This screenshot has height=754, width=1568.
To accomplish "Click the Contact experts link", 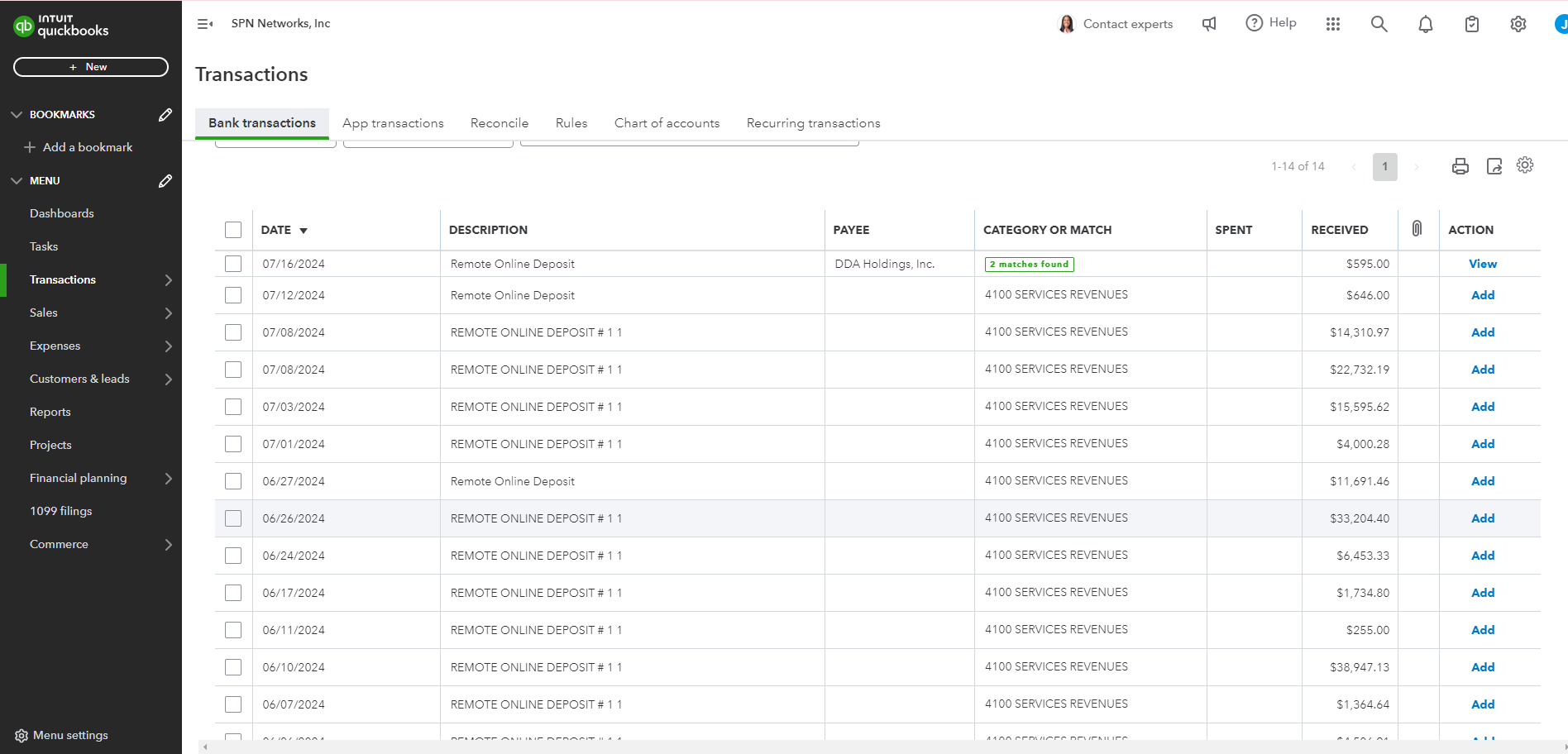I will (x=1128, y=24).
